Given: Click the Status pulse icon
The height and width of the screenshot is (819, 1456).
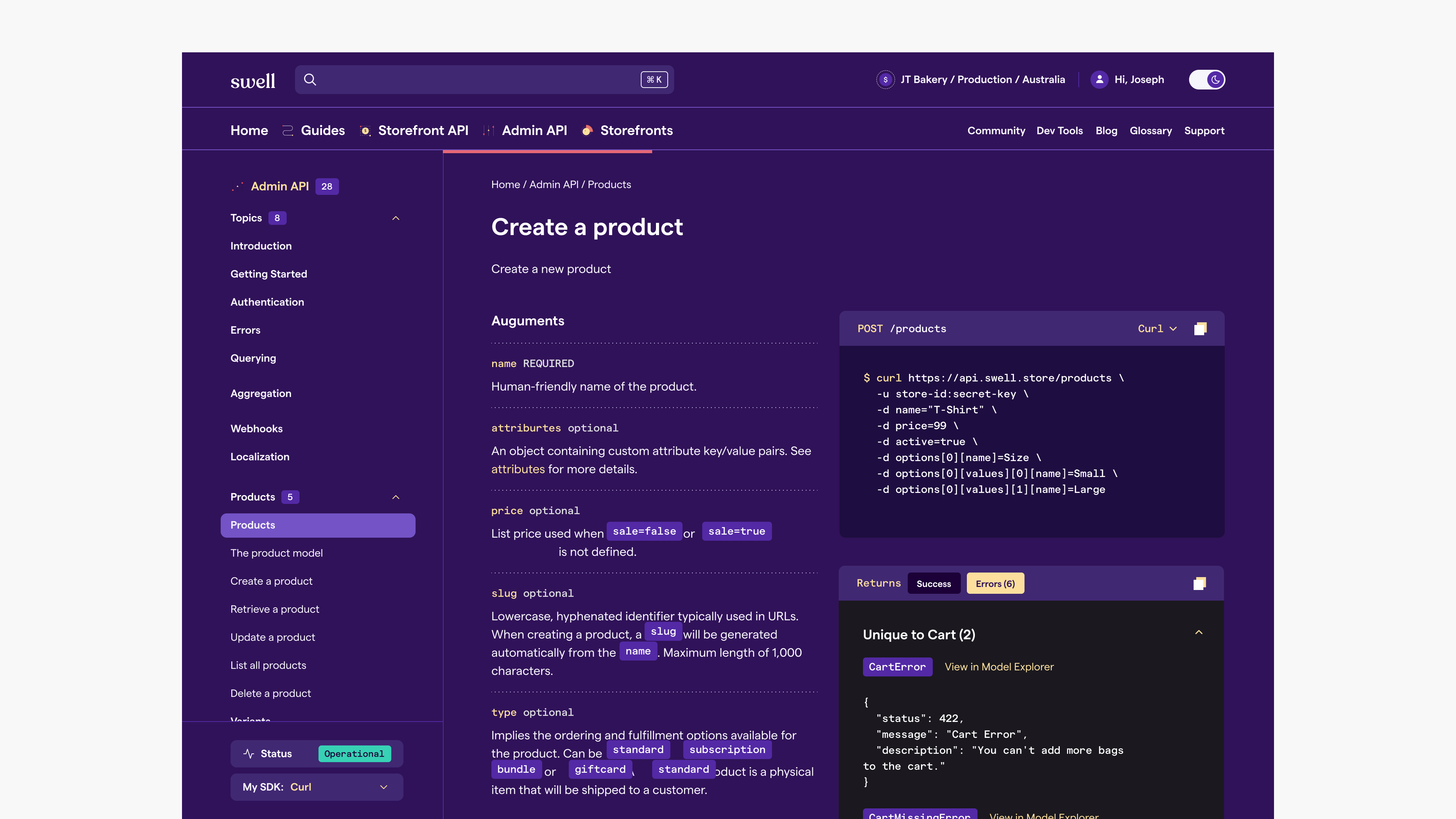Looking at the screenshot, I should tap(249, 753).
